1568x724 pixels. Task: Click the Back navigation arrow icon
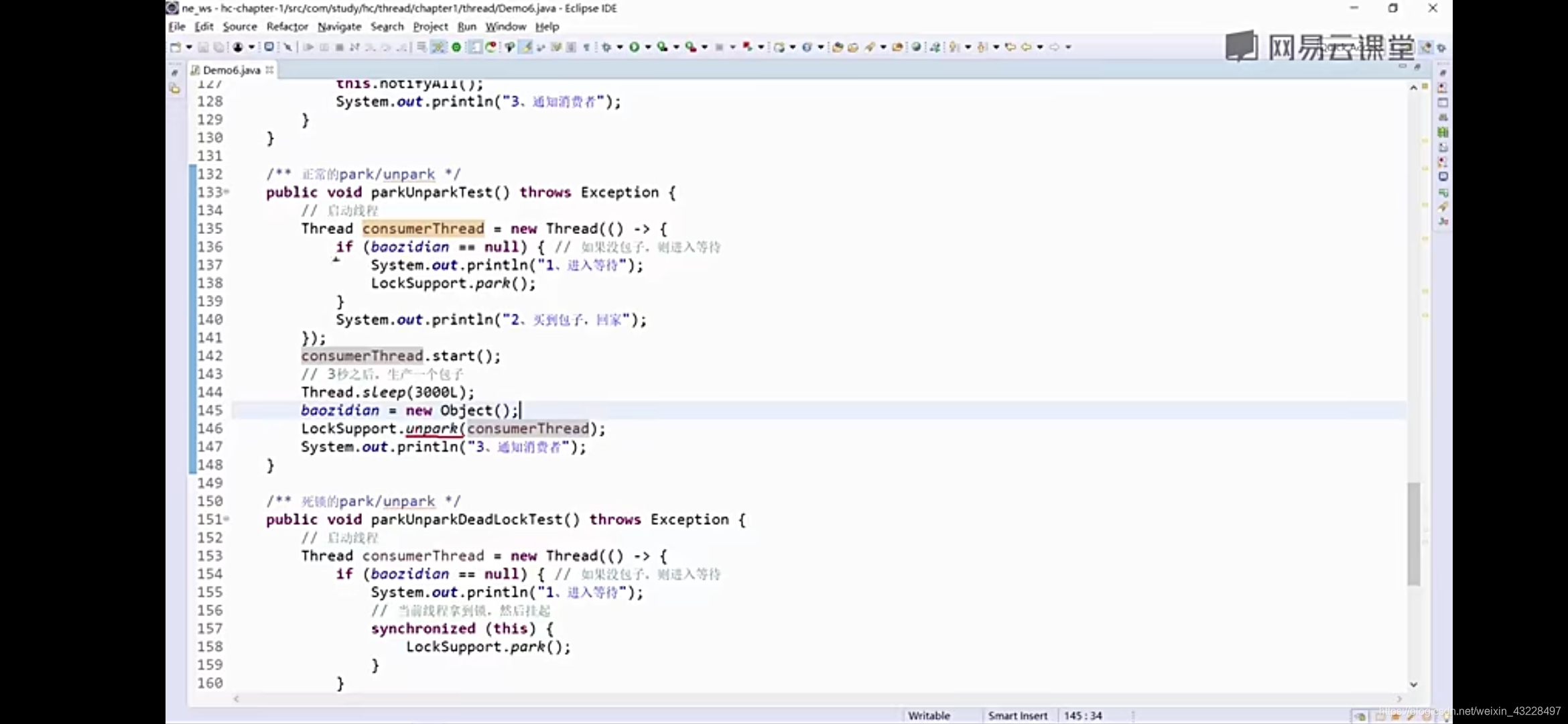coord(1026,47)
